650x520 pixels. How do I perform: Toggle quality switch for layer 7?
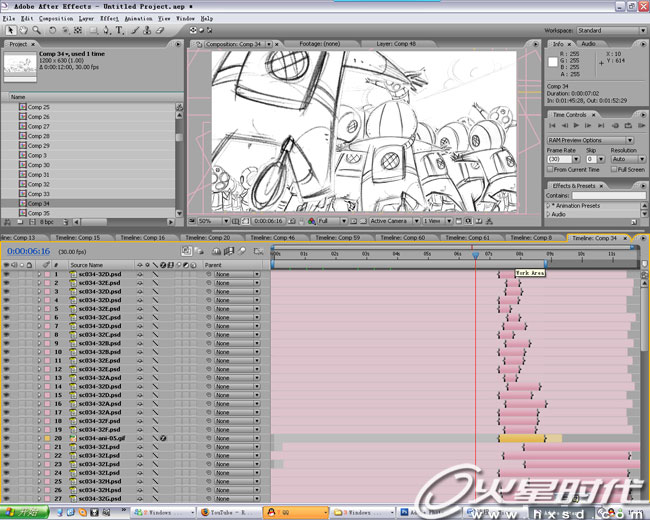click(x=155, y=326)
